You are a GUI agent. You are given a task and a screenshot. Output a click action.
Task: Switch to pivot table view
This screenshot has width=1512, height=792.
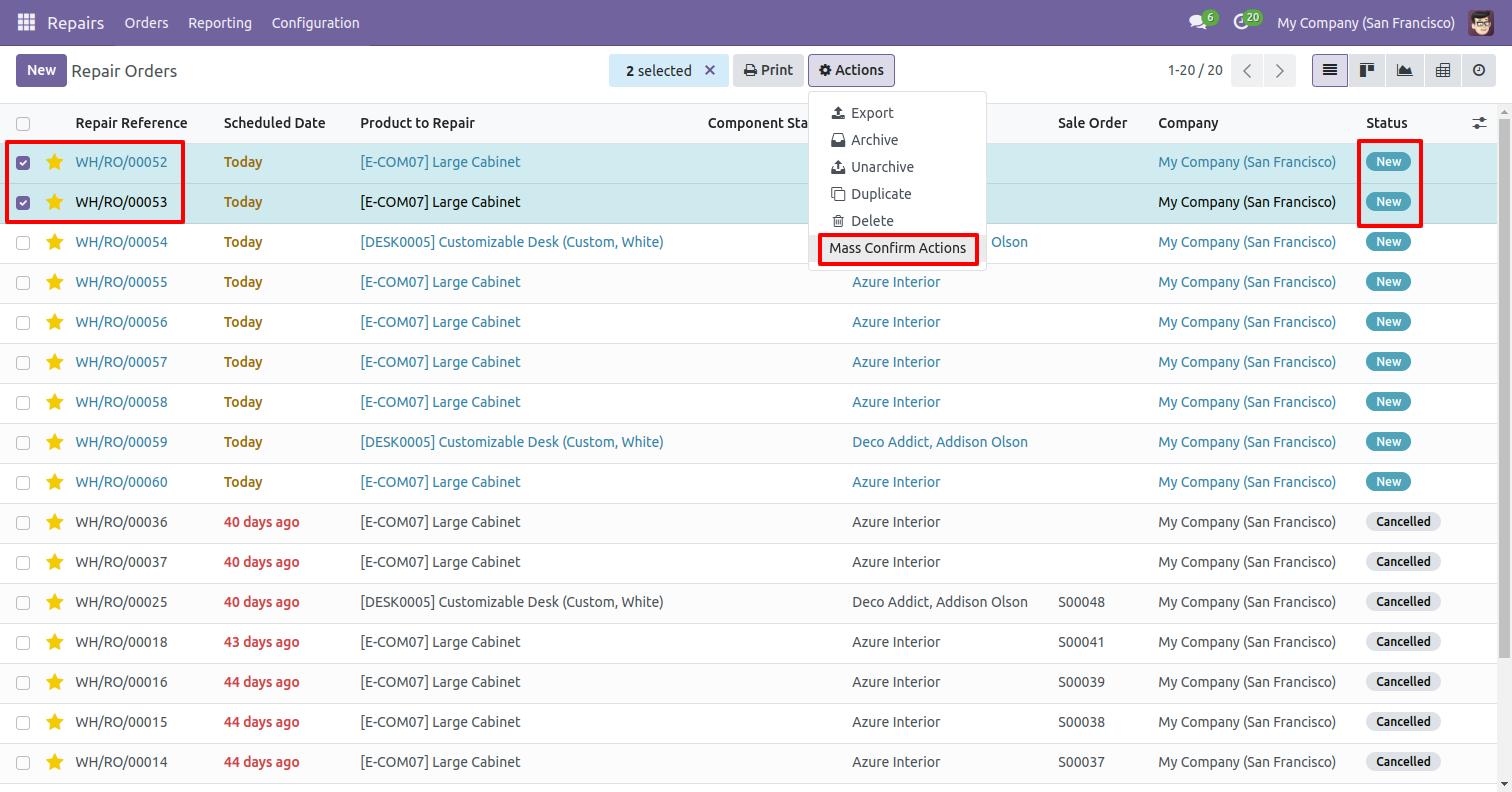pos(1442,70)
